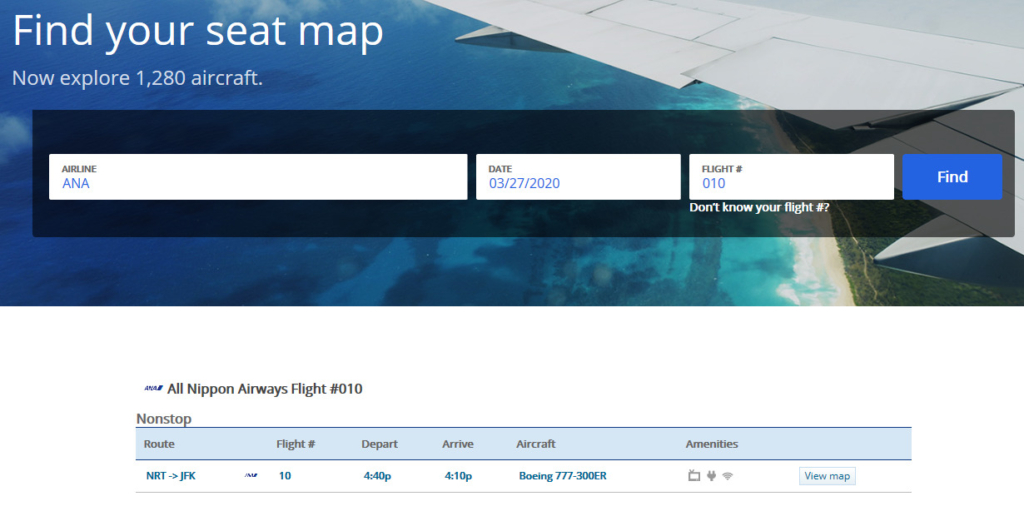Click the power outlet amenity icon
Screen dimensions: 1024x516
(x=711, y=476)
